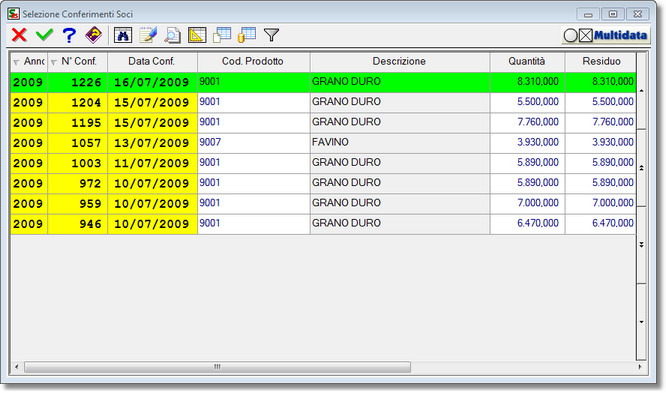666x393 pixels.
Task: Click vertical scrollbar top up arrow
Action: click(x=641, y=90)
